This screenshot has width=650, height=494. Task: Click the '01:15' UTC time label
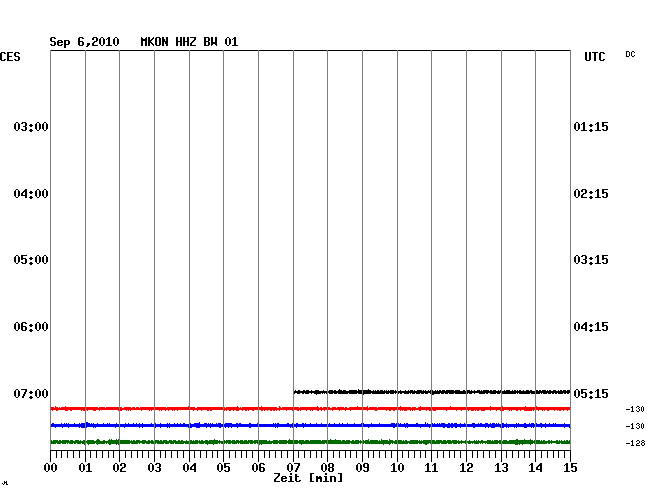591,126
